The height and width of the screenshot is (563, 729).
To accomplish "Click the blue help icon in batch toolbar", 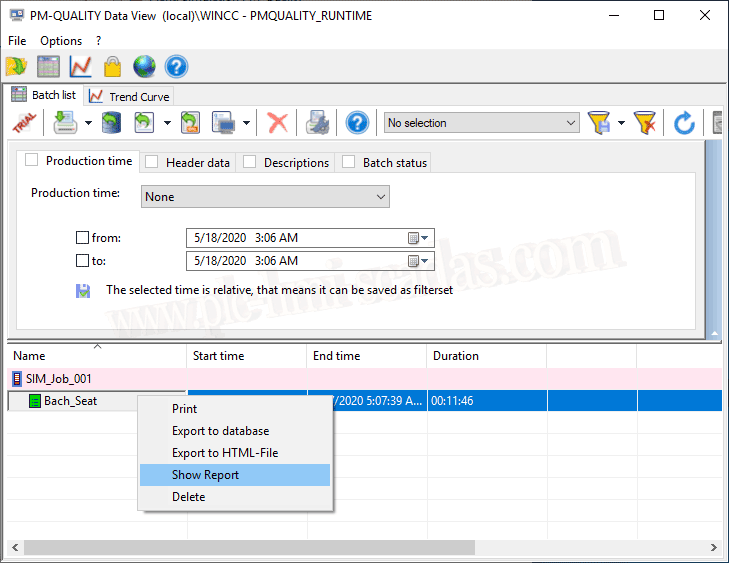I will click(x=357, y=123).
